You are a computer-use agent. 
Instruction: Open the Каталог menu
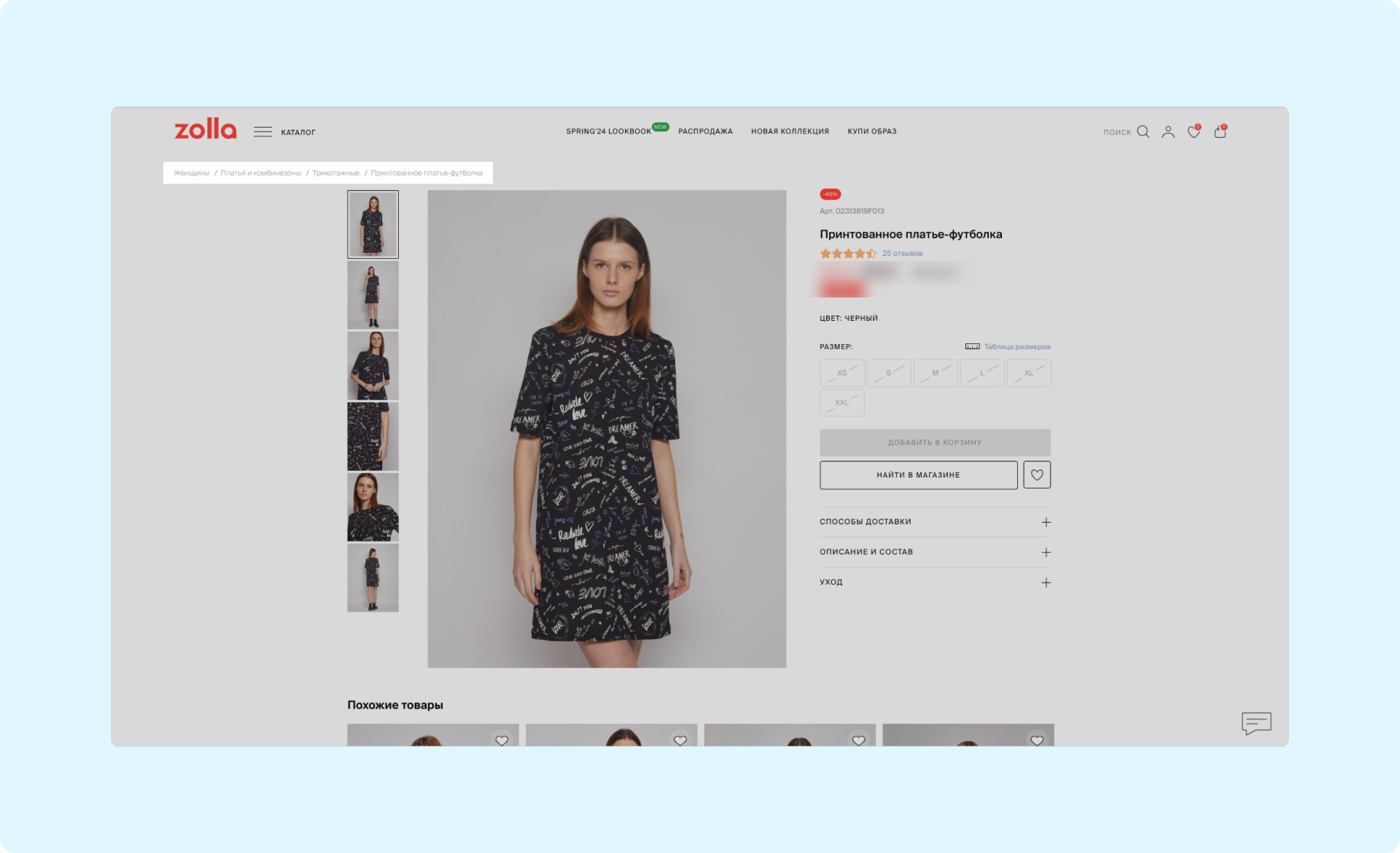pyautogui.click(x=298, y=132)
